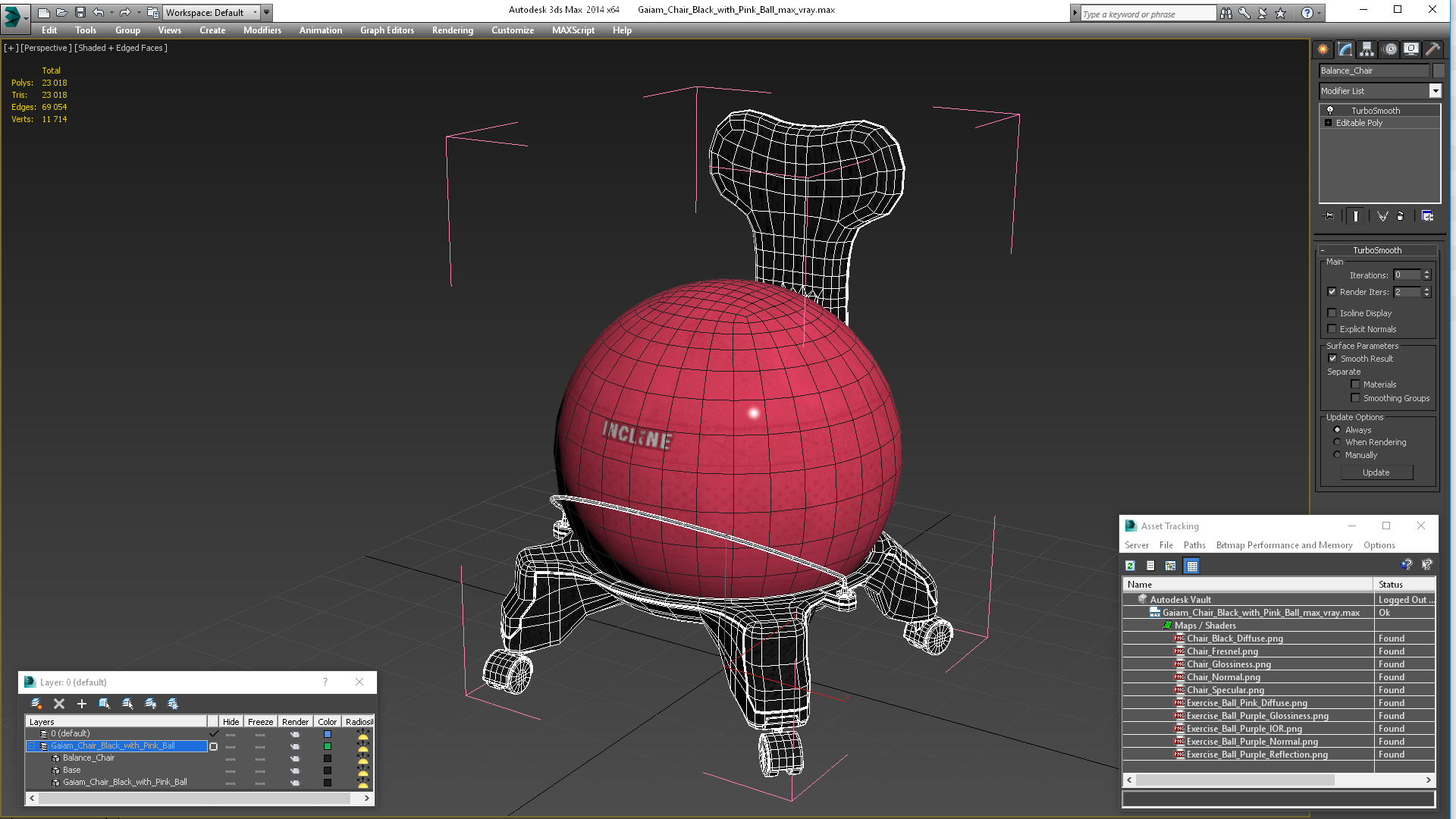The image size is (1456, 819).
Task: Open the Utilities hammer panel tab
Action: pyautogui.click(x=1432, y=49)
